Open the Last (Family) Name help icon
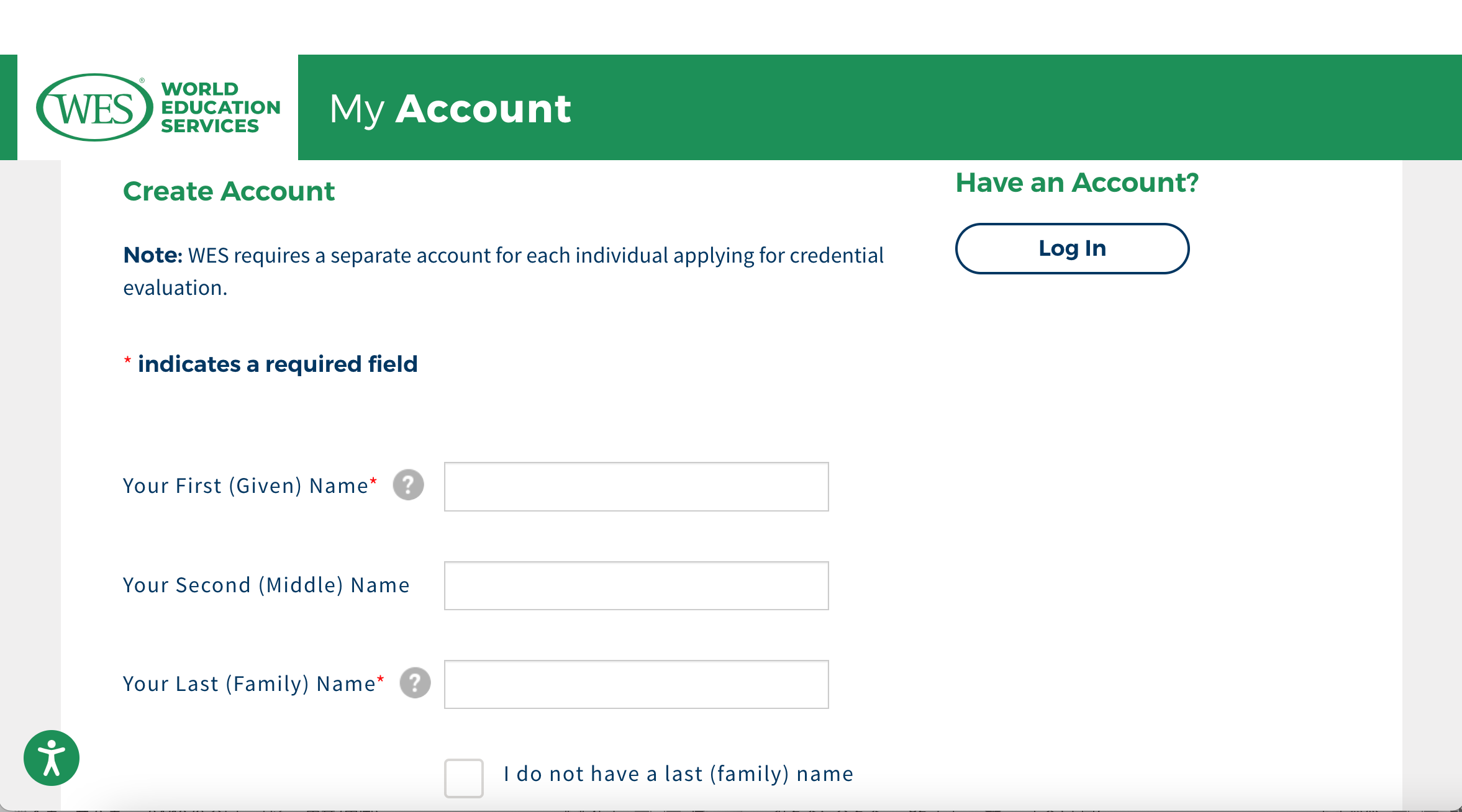 415,683
